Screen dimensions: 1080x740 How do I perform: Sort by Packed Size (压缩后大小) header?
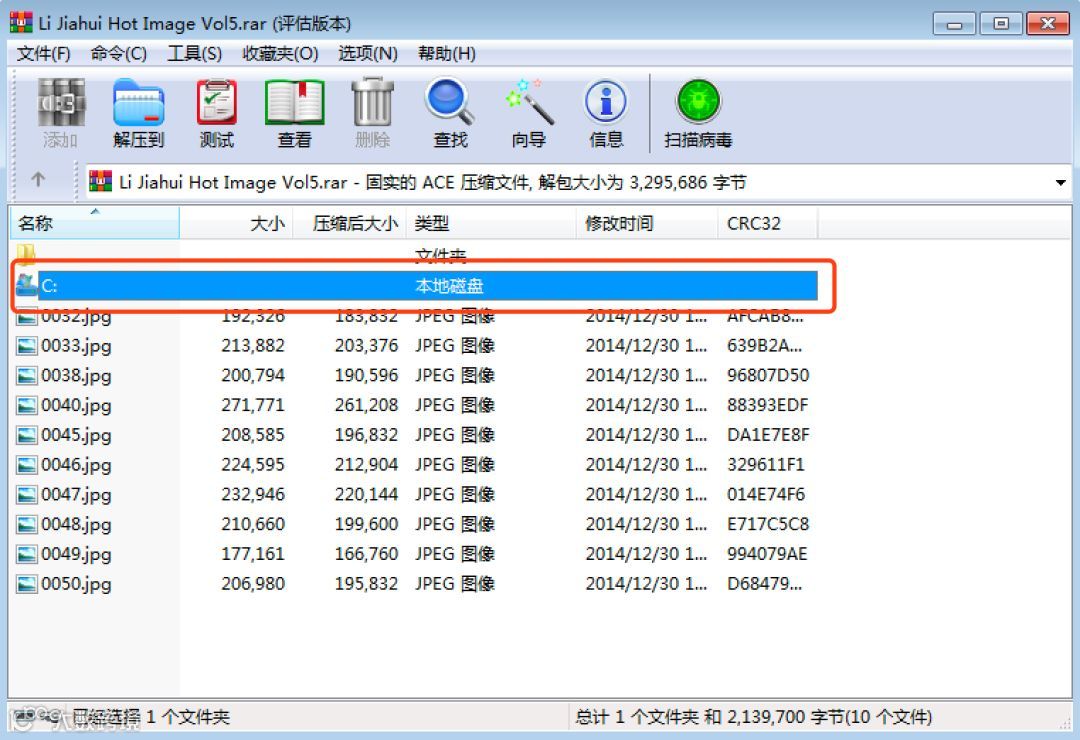pos(350,223)
